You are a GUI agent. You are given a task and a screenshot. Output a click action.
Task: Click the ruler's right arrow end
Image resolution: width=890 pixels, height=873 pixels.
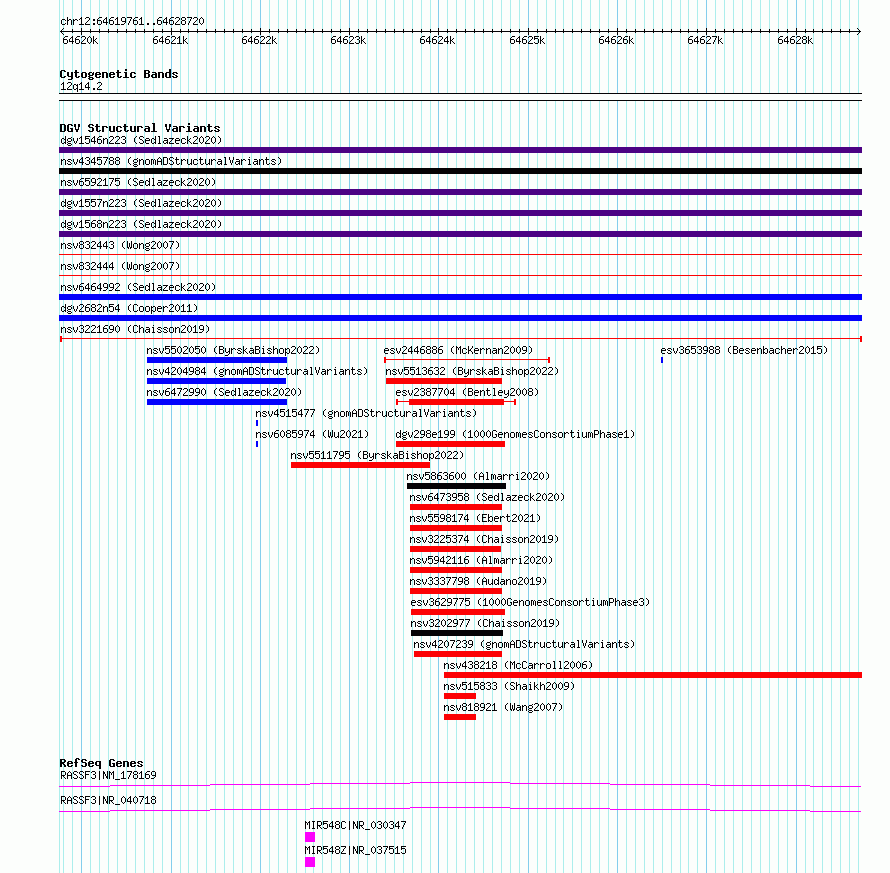pyautogui.click(x=859, y=32)
